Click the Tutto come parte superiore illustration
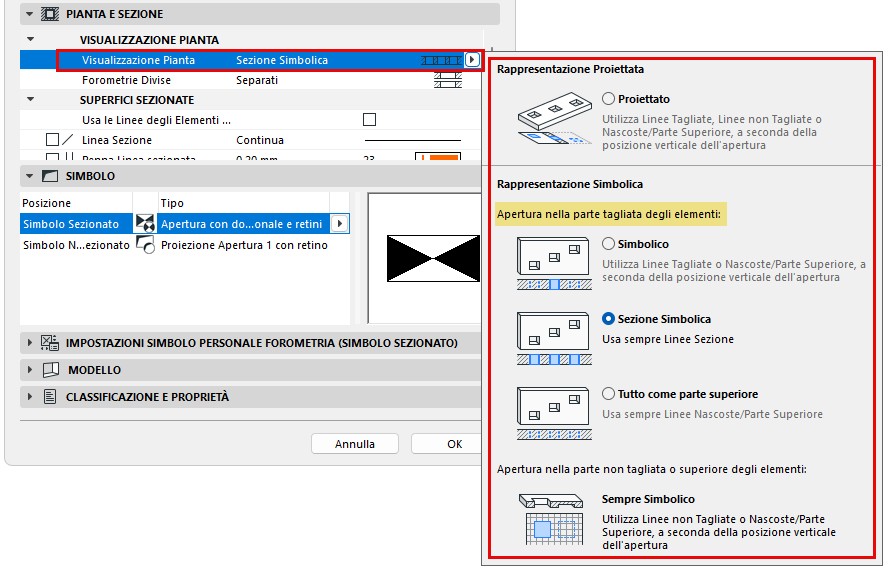 click(x=554, y=413)
